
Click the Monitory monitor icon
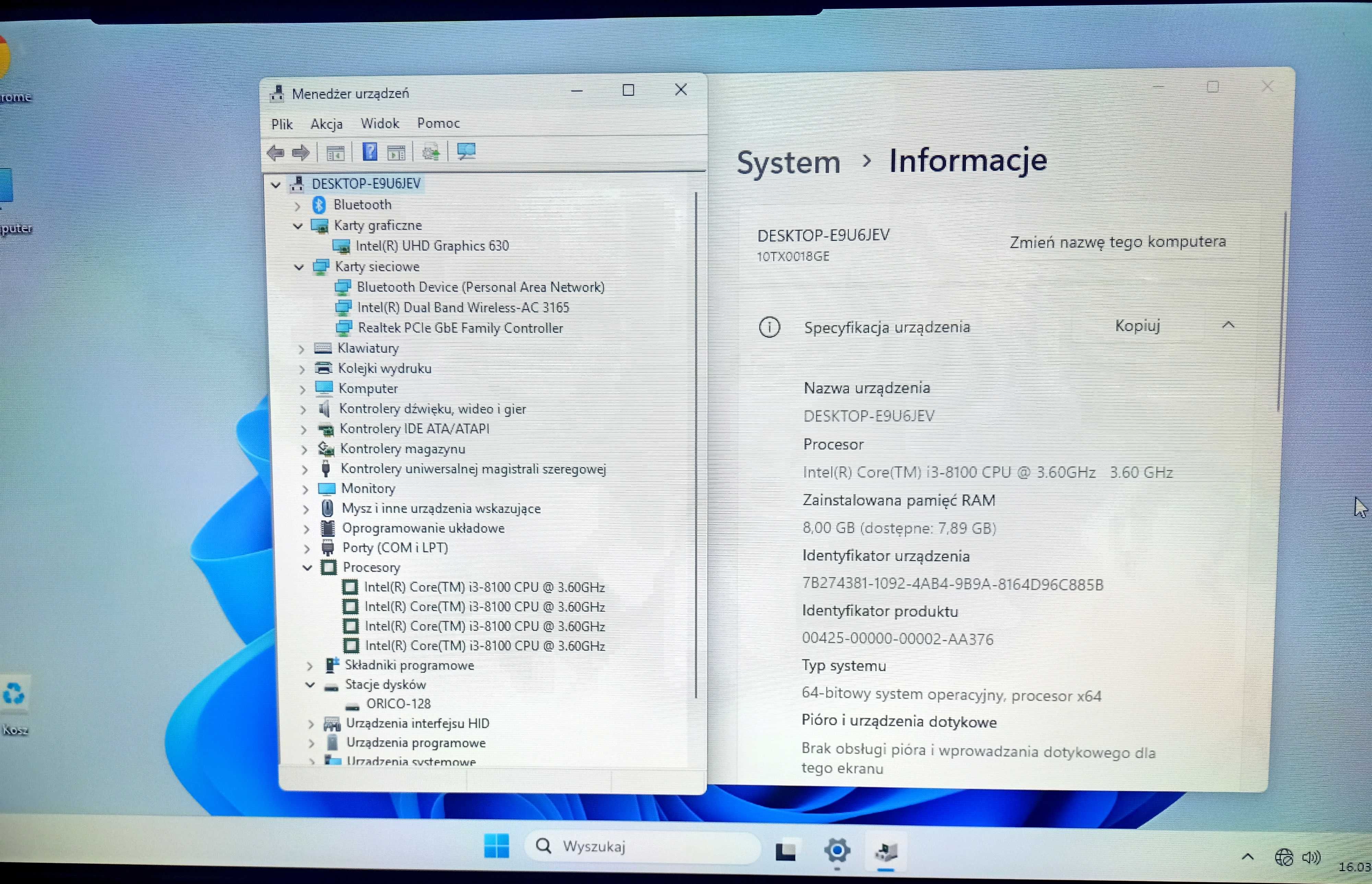click(326, 489)
